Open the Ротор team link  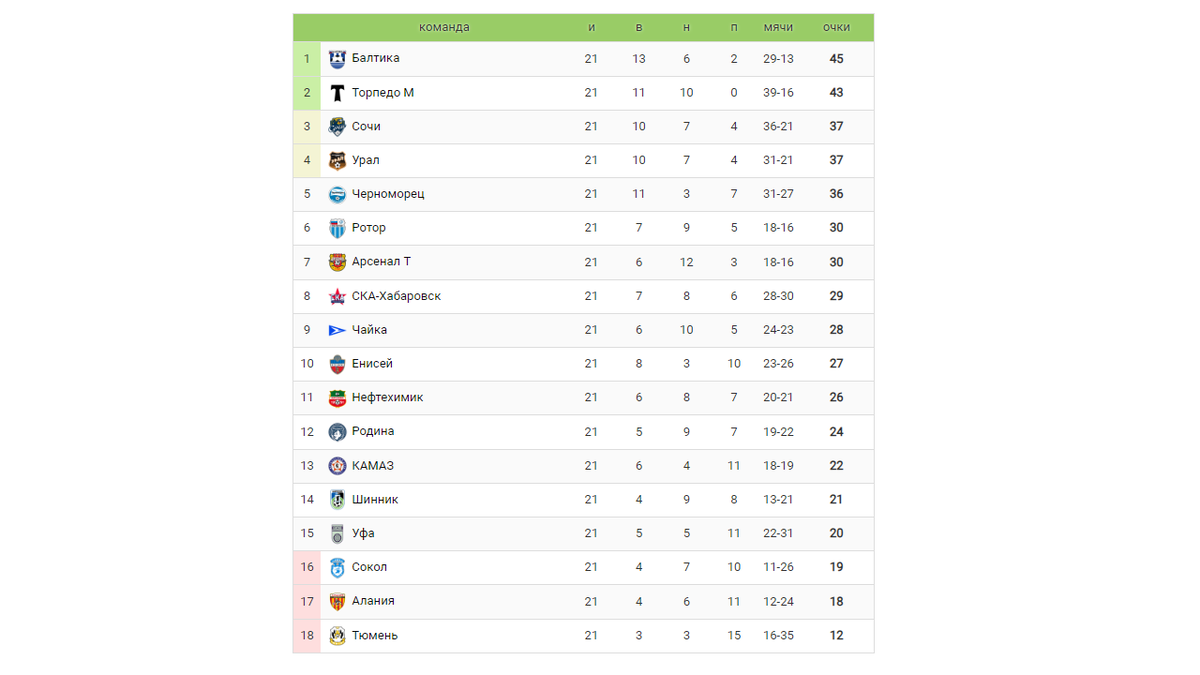point(369,228)
